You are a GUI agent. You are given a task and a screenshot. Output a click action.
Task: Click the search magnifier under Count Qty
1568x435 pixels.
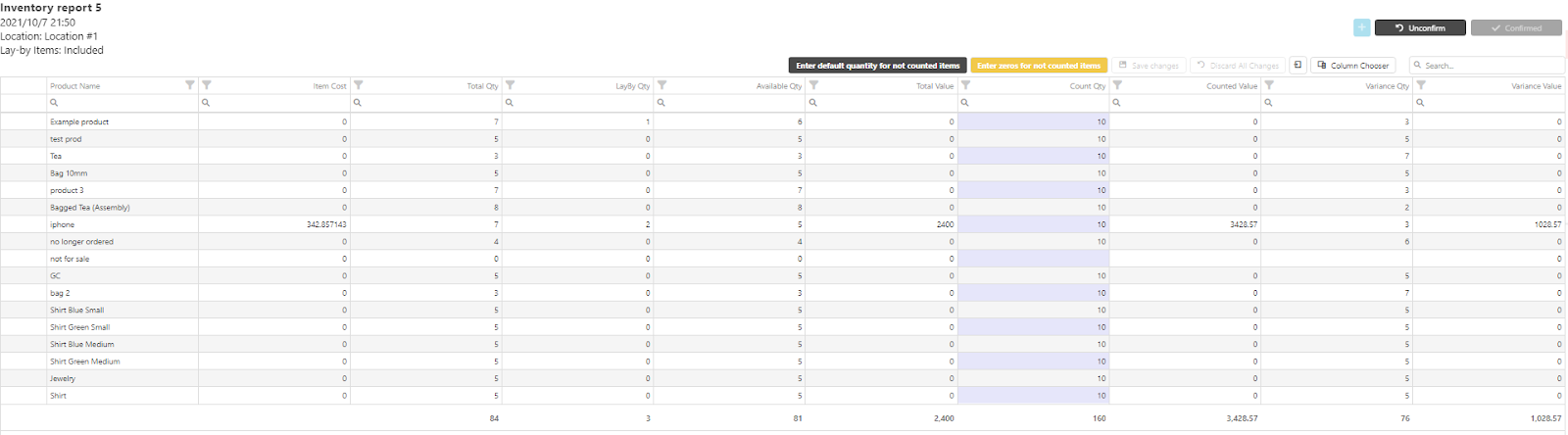pyautogui.click(x=965, y=103)
